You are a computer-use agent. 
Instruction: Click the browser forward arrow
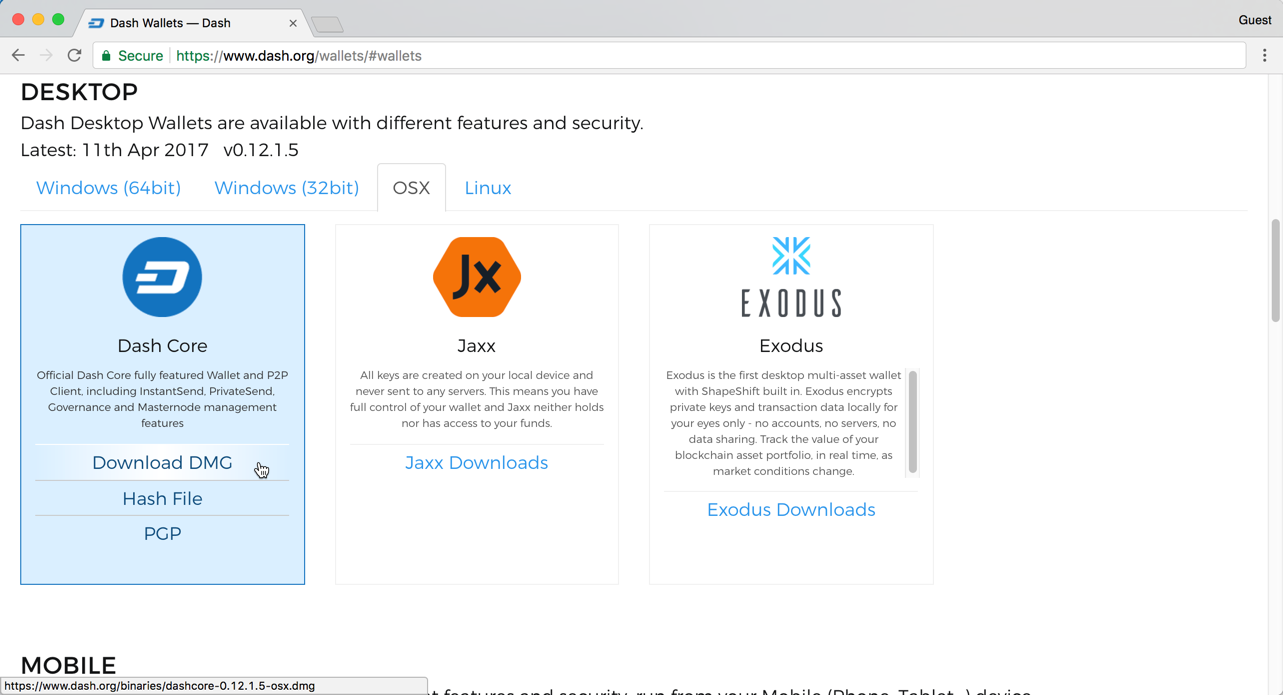(x=46, y=56)
